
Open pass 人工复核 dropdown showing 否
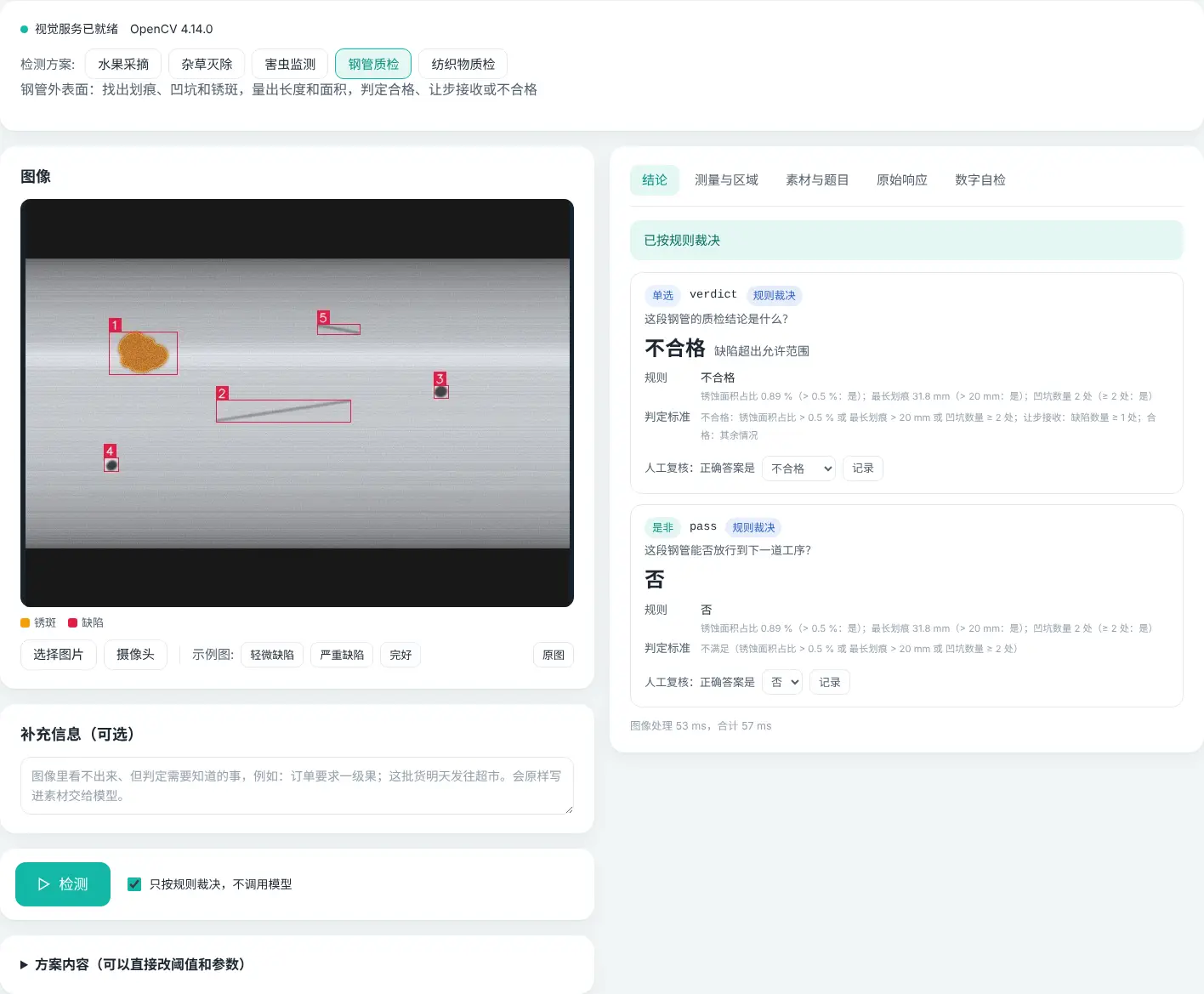click(782, 682)
